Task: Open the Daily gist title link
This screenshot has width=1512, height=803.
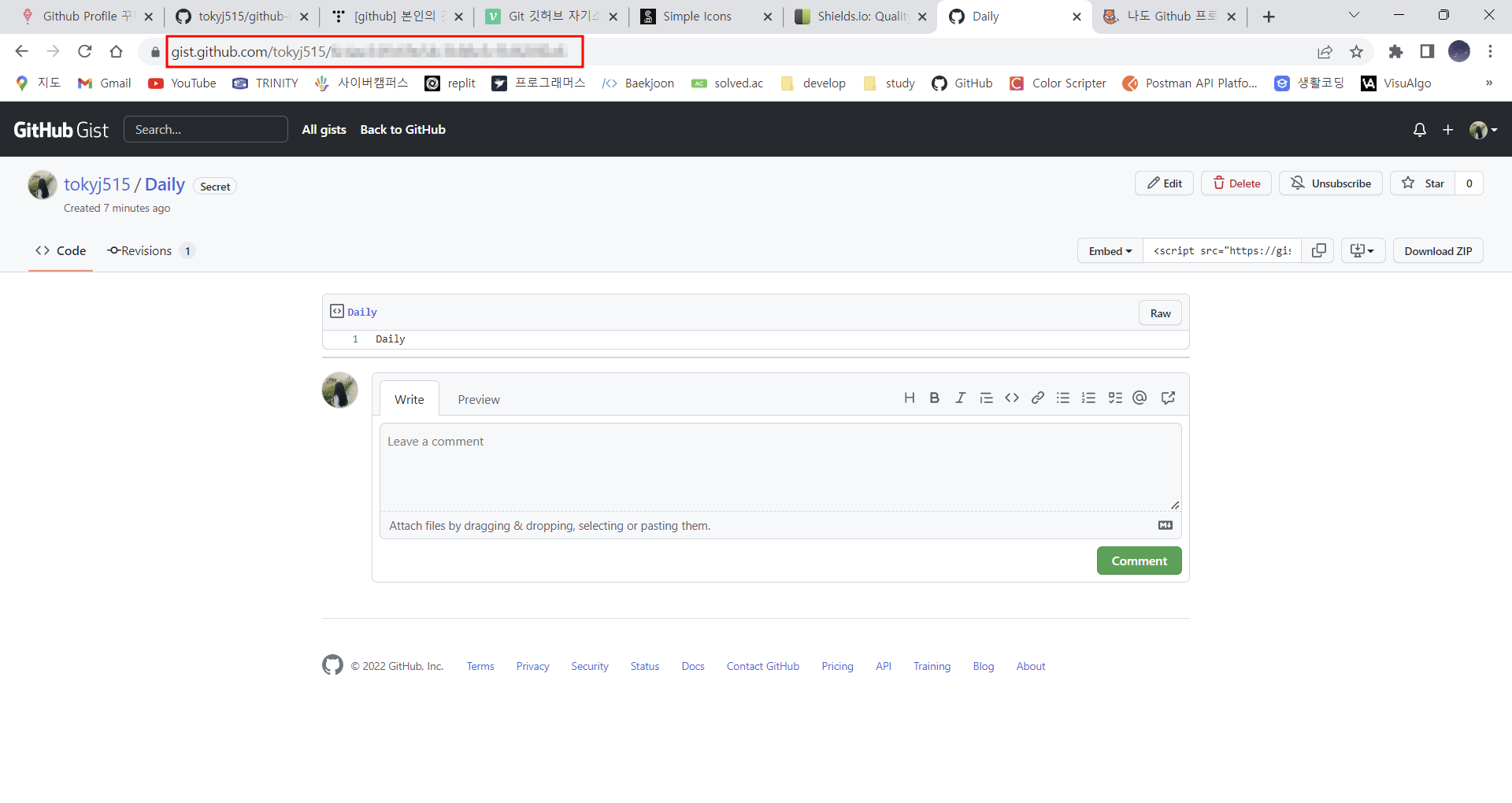Action: pyautogui.click(x=165, y=184)
